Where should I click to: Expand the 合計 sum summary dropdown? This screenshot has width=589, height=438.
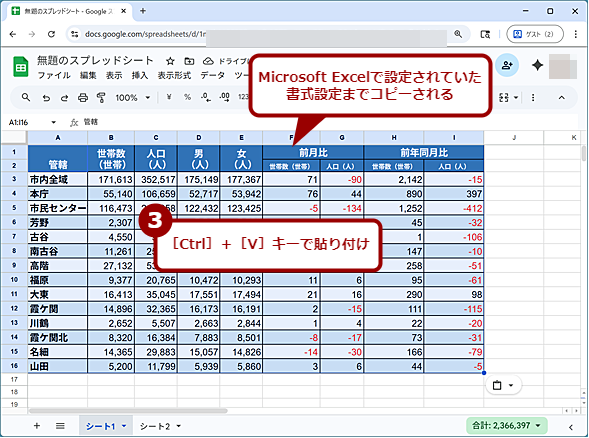coord(506,426)
